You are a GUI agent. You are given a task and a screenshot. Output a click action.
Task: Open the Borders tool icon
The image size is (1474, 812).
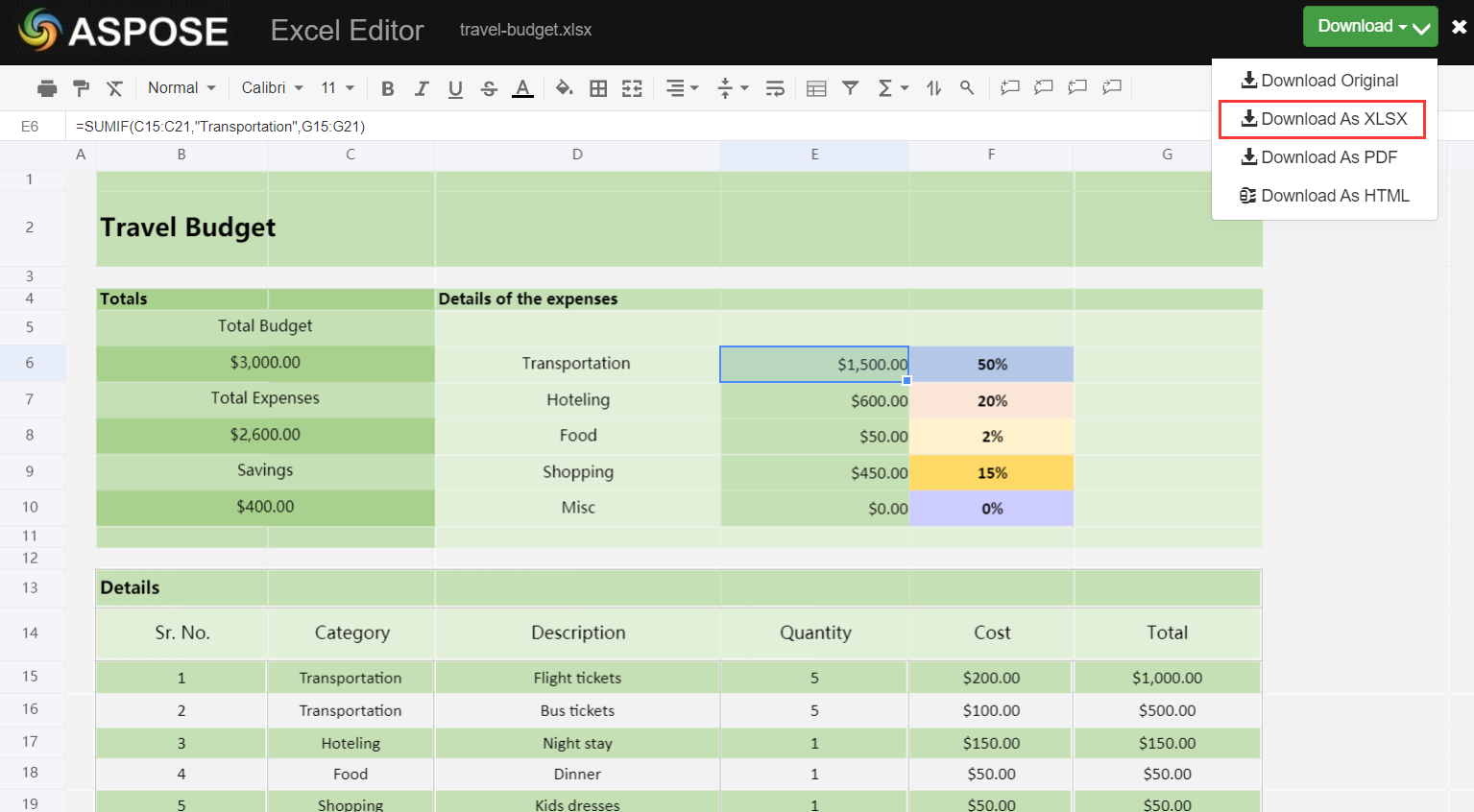(598, 88)
